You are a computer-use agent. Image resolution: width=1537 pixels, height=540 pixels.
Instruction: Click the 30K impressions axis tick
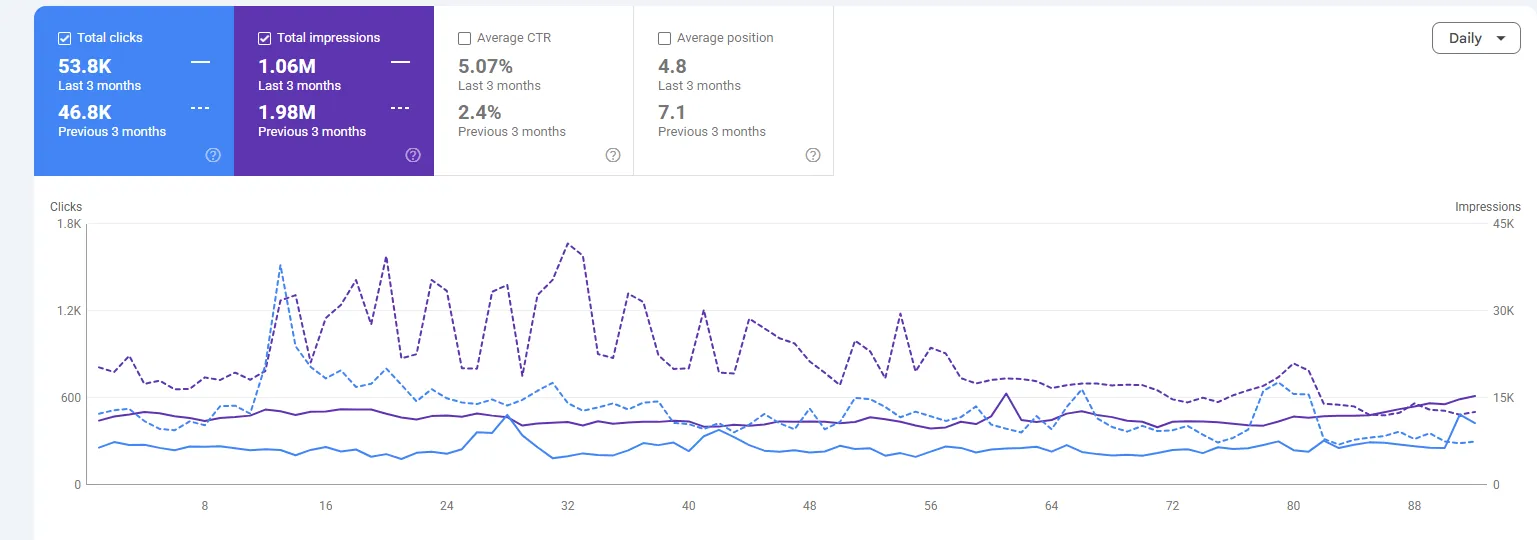click(x=1503, y=311)
